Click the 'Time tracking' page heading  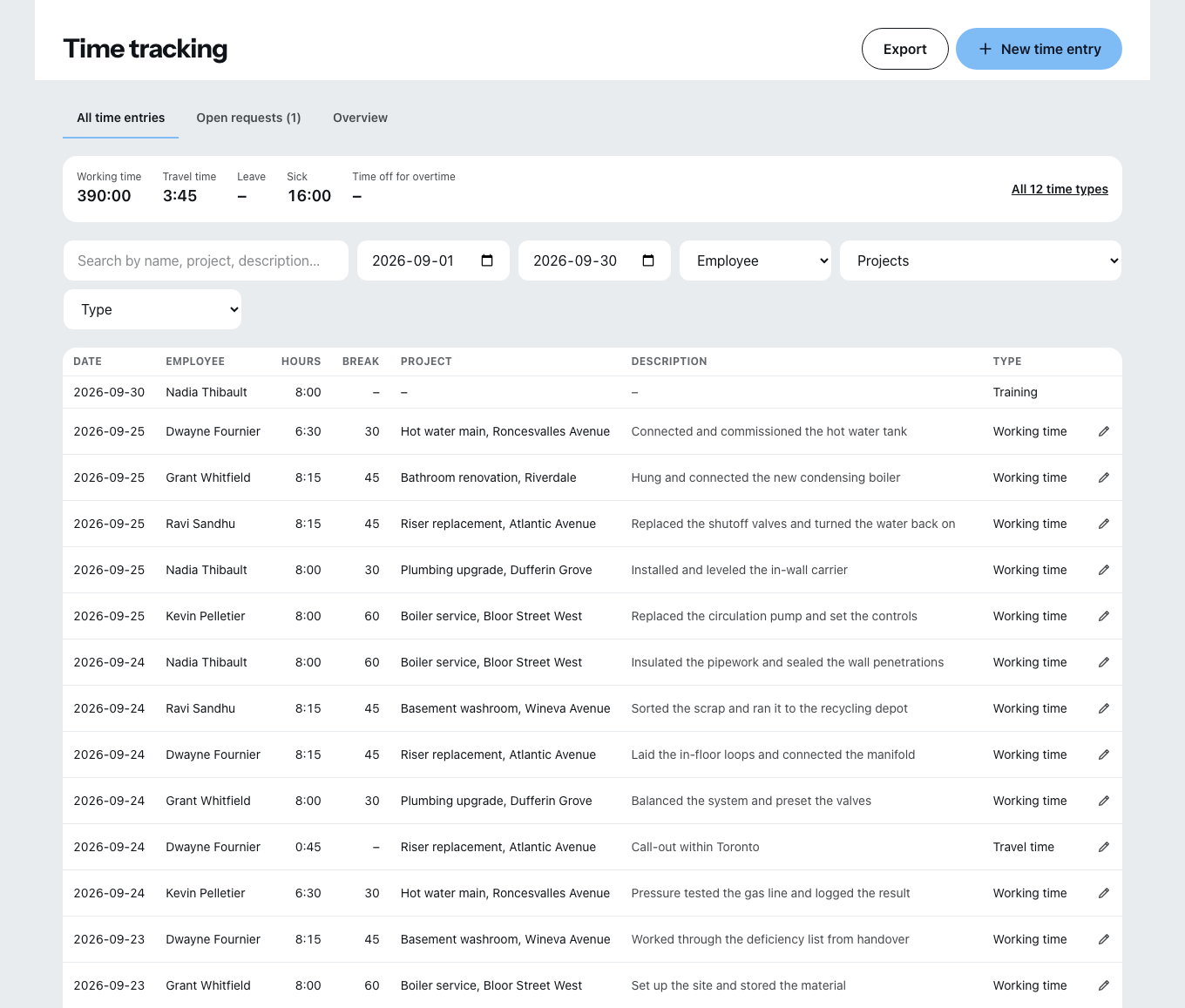[x=146, y=49]
